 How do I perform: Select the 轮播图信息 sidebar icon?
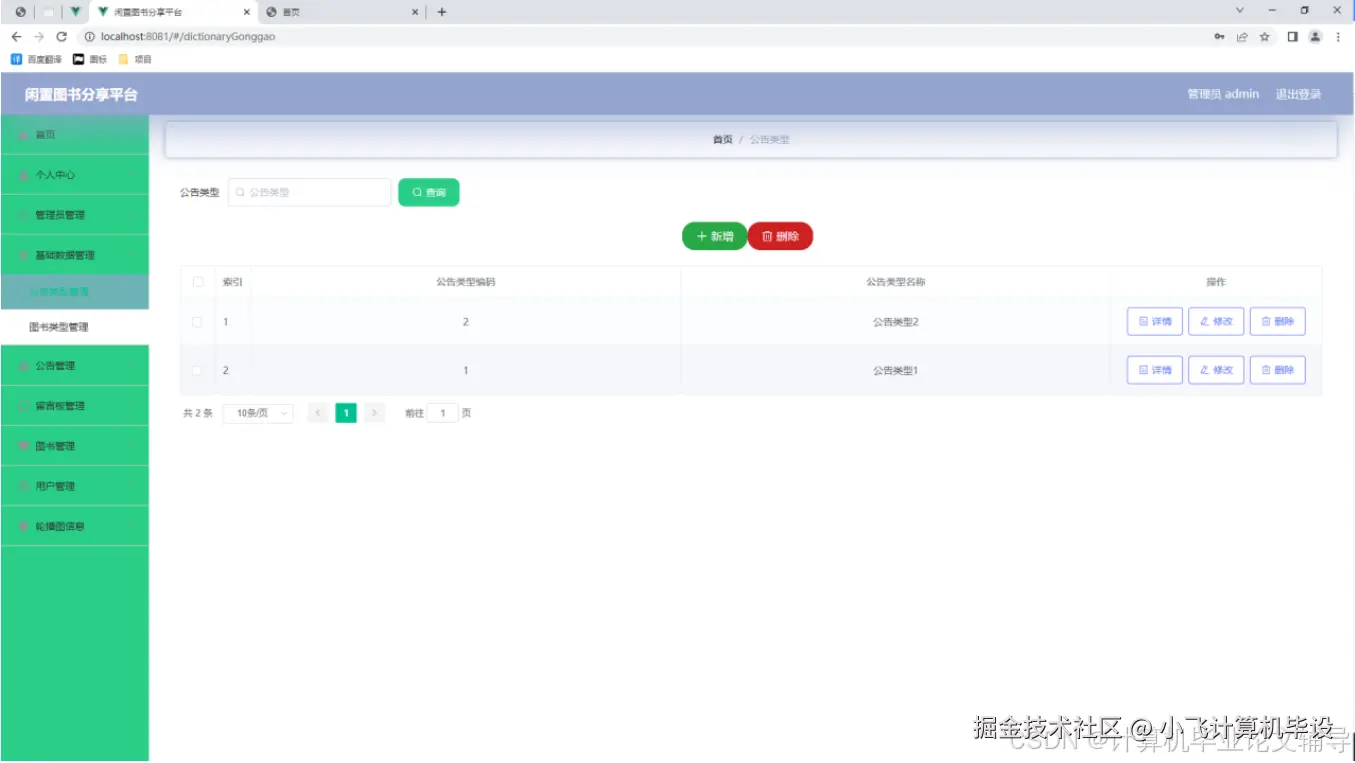23,525
